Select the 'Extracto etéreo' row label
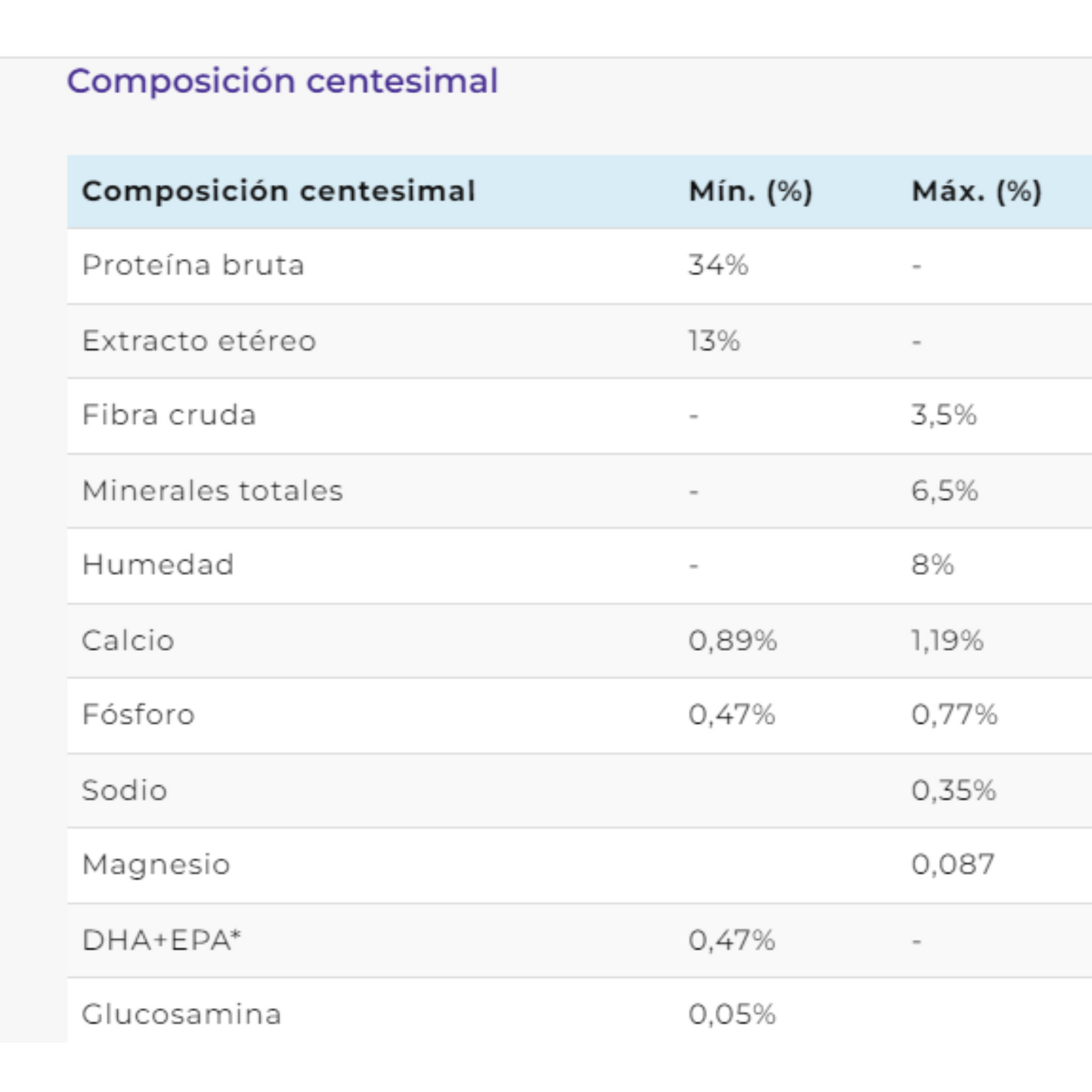This screenshot has width=1092, height=1092. click(199, 341)
